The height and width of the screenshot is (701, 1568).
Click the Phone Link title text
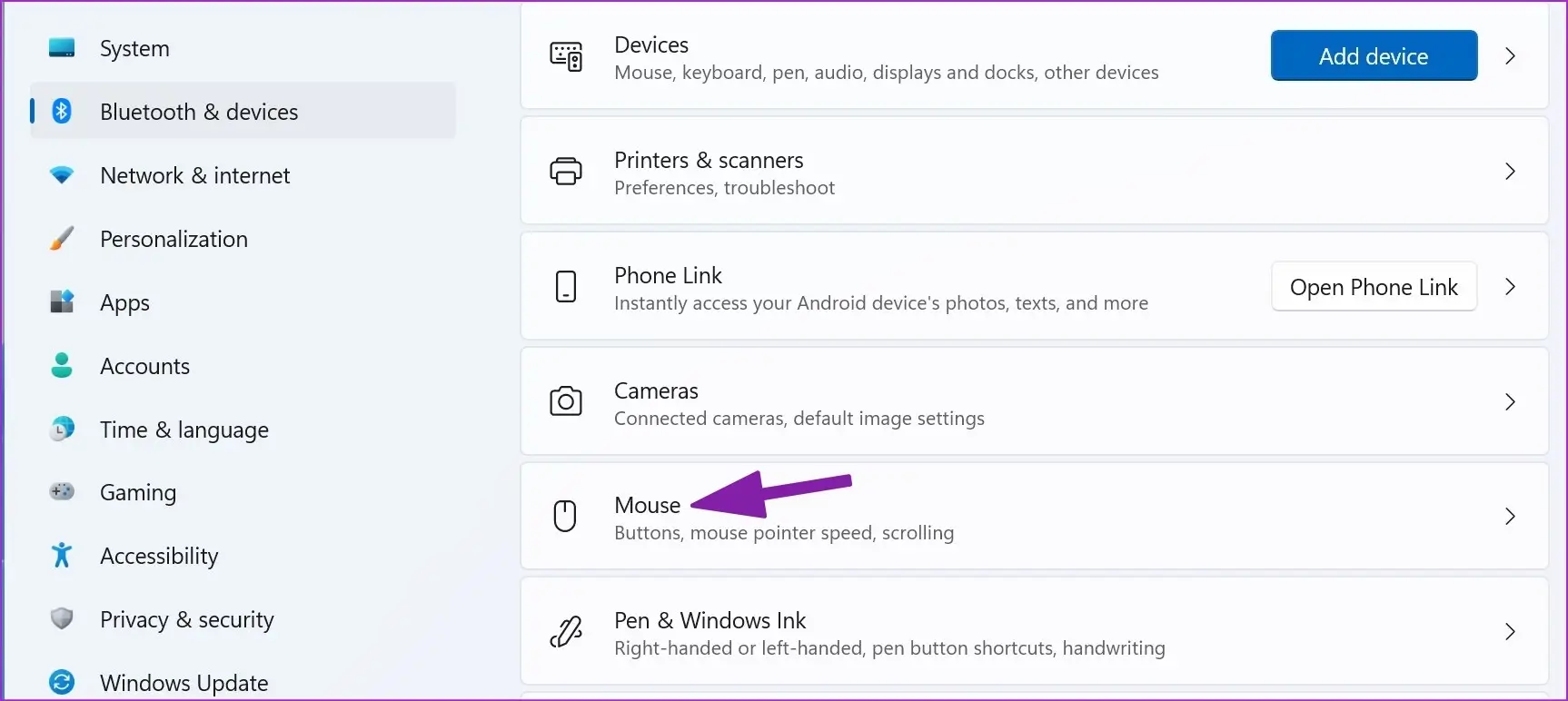(x=668, y=275)
